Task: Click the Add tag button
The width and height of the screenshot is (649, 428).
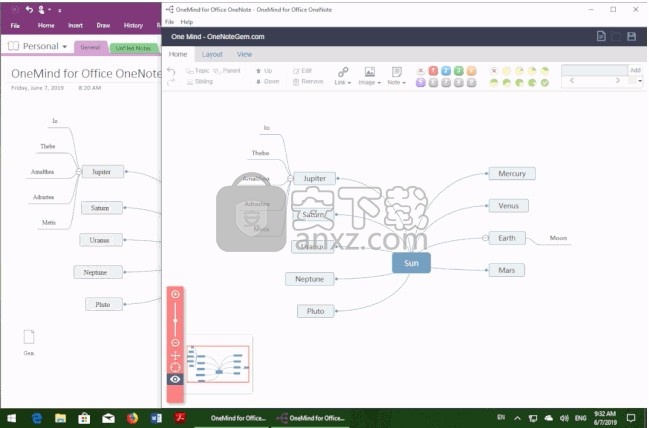Action: (x=635, y=70)
